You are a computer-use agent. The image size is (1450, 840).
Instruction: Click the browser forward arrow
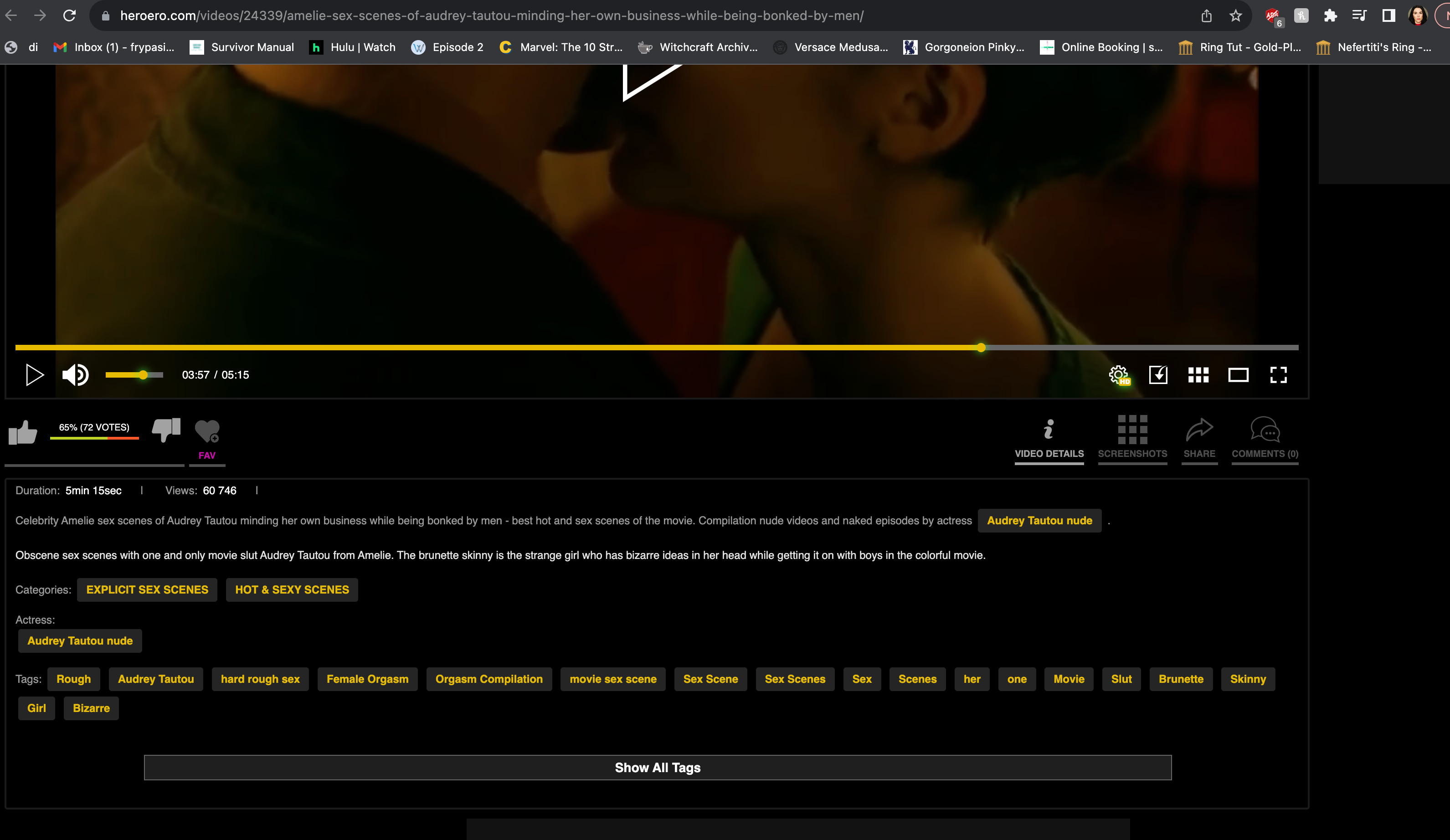(40, 15)
